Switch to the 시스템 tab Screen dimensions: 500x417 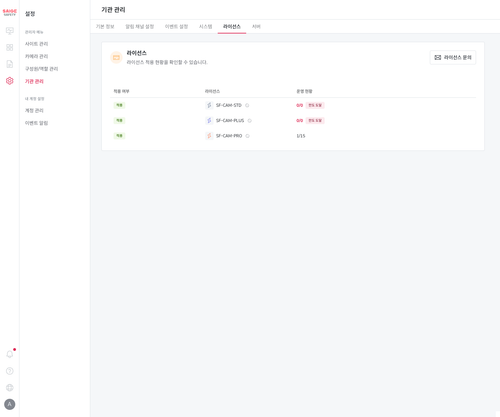(205, 27)
